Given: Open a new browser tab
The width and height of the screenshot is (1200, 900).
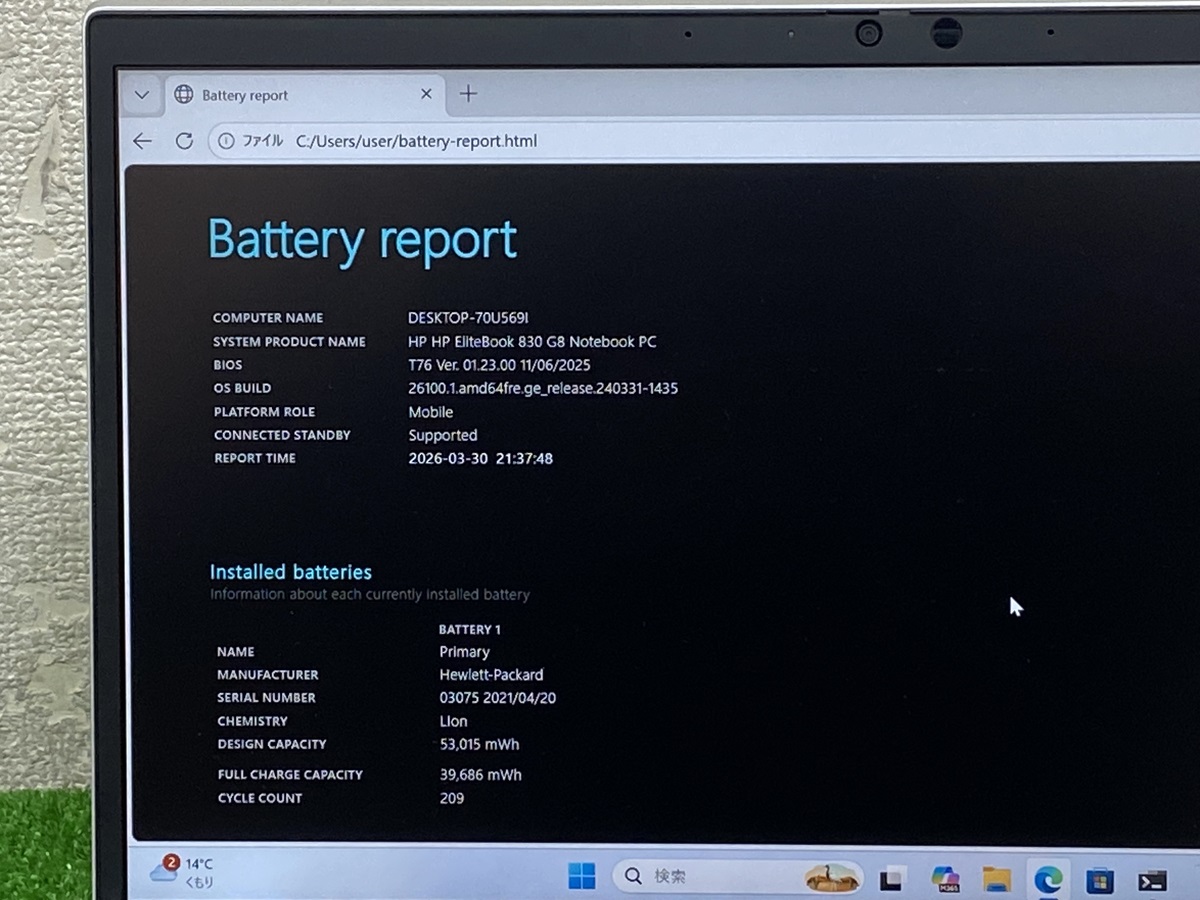Looking at the screenshot, I should tap(468, 94).
